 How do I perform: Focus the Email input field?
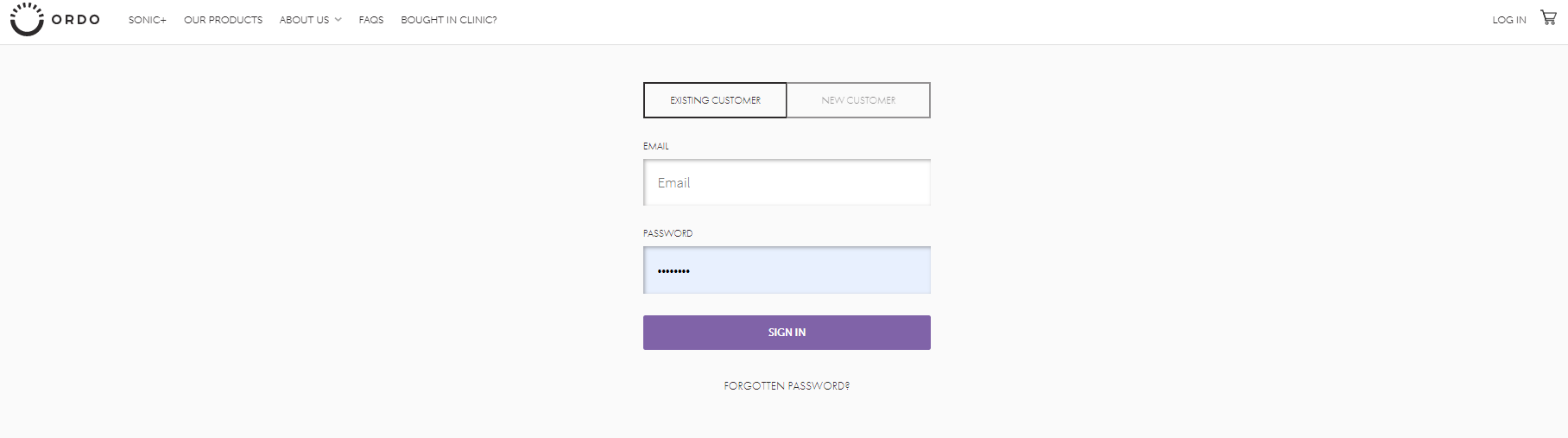pyautogui.click(x=787, y=182)
